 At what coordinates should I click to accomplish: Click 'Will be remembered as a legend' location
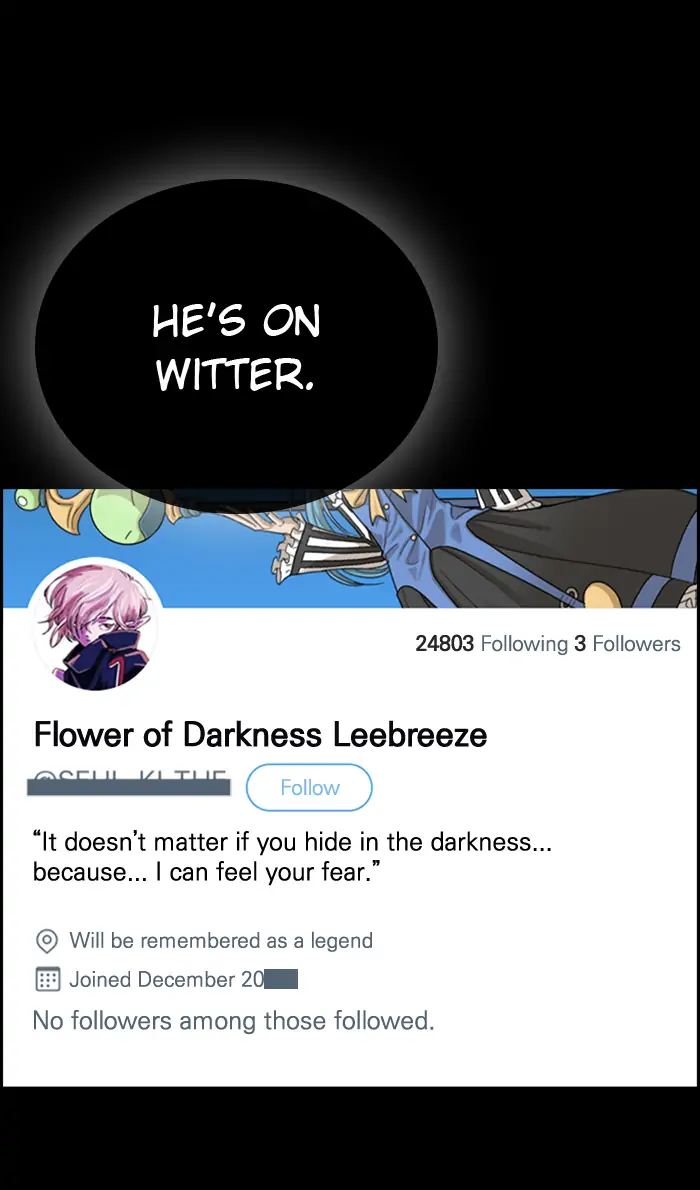pyautogui.click(x=221, y=940)
